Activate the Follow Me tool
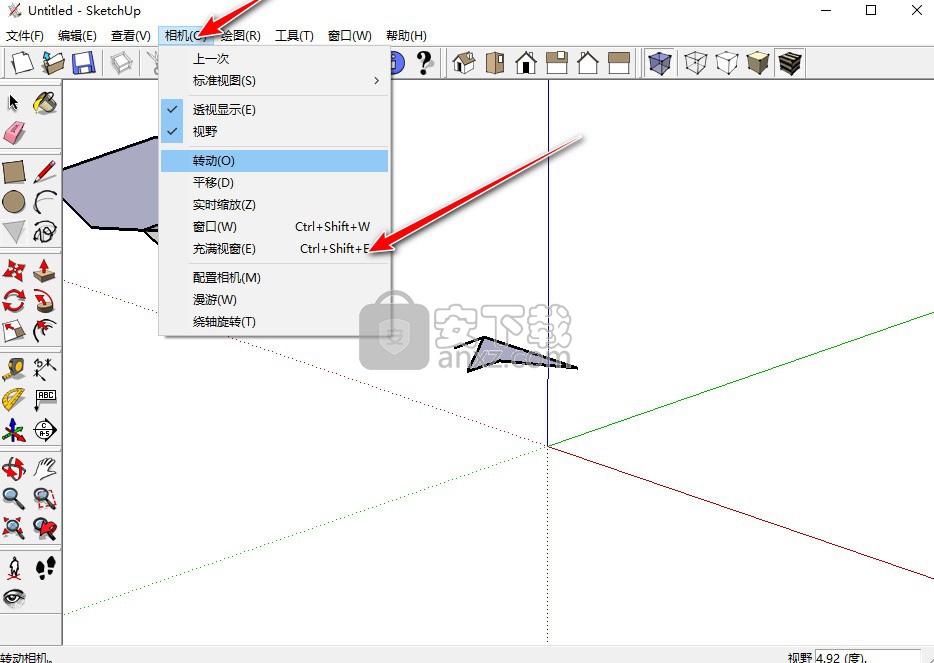This screenshot has height=663, width=934. (45, 301)
